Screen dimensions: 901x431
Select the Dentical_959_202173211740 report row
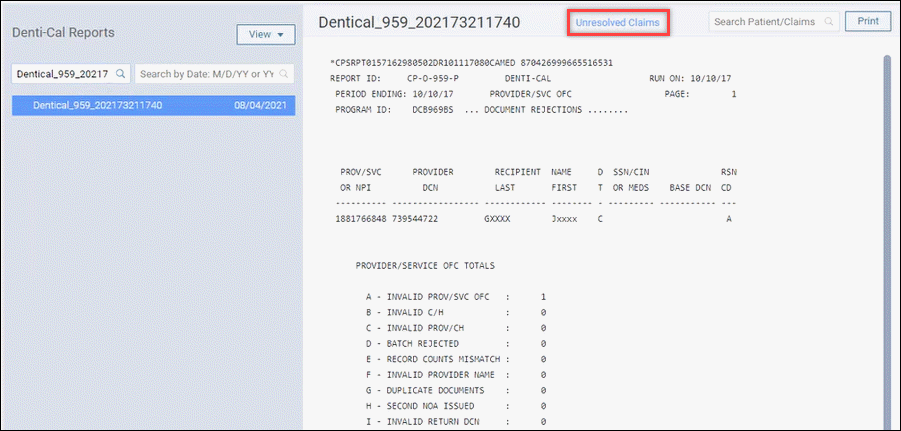153,105
